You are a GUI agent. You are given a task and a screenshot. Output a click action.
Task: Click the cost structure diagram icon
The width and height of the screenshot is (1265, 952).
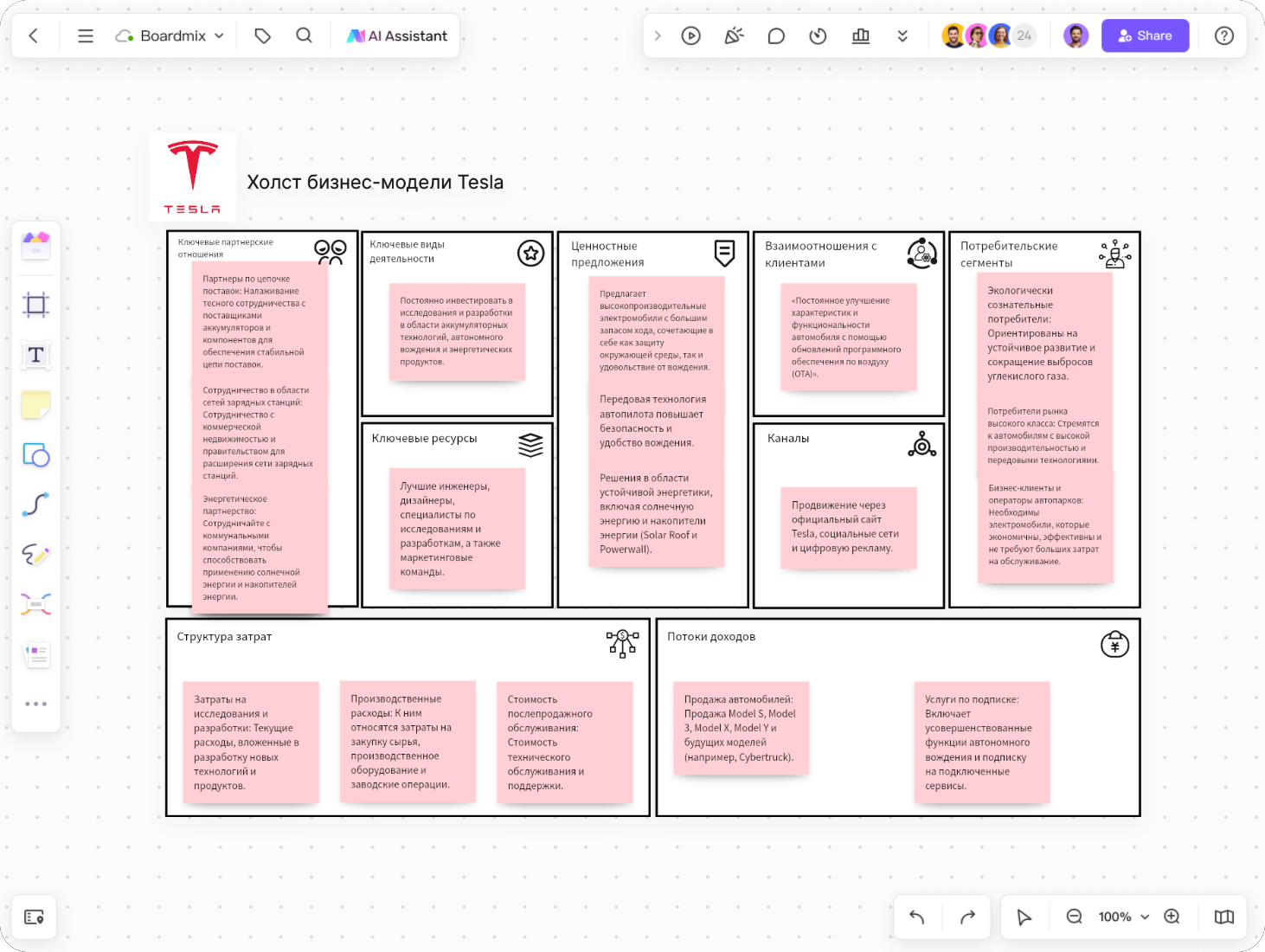tap(622, 644)
